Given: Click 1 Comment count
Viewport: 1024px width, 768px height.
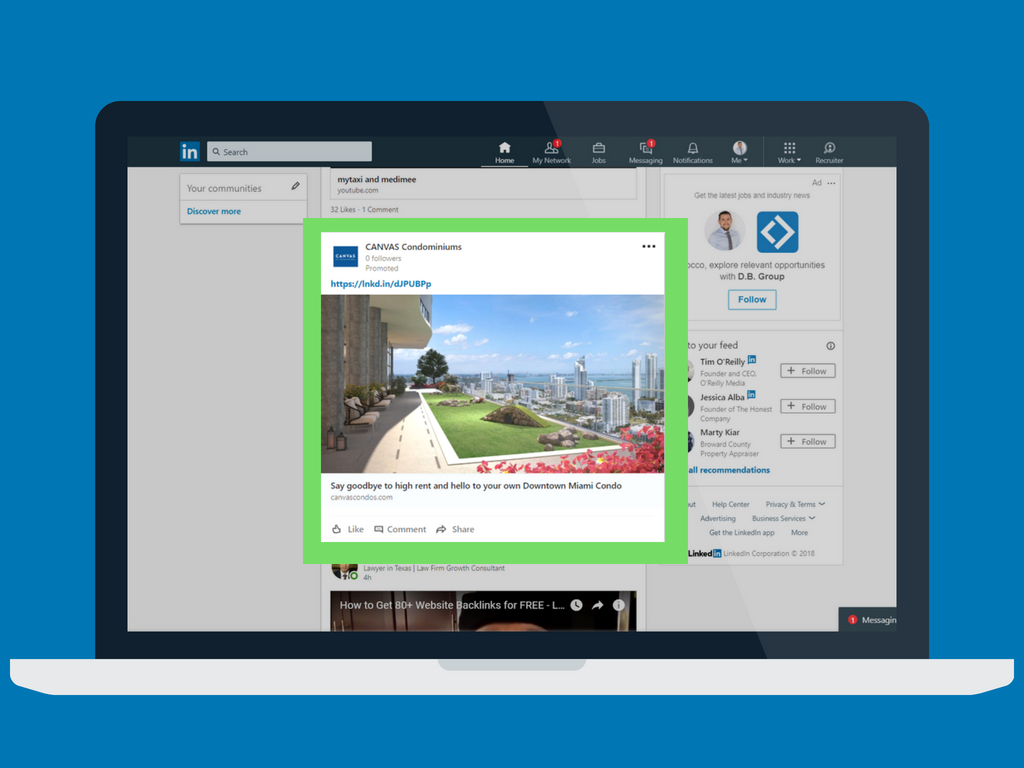Looking at the screenshot, I should coord(380,210).
